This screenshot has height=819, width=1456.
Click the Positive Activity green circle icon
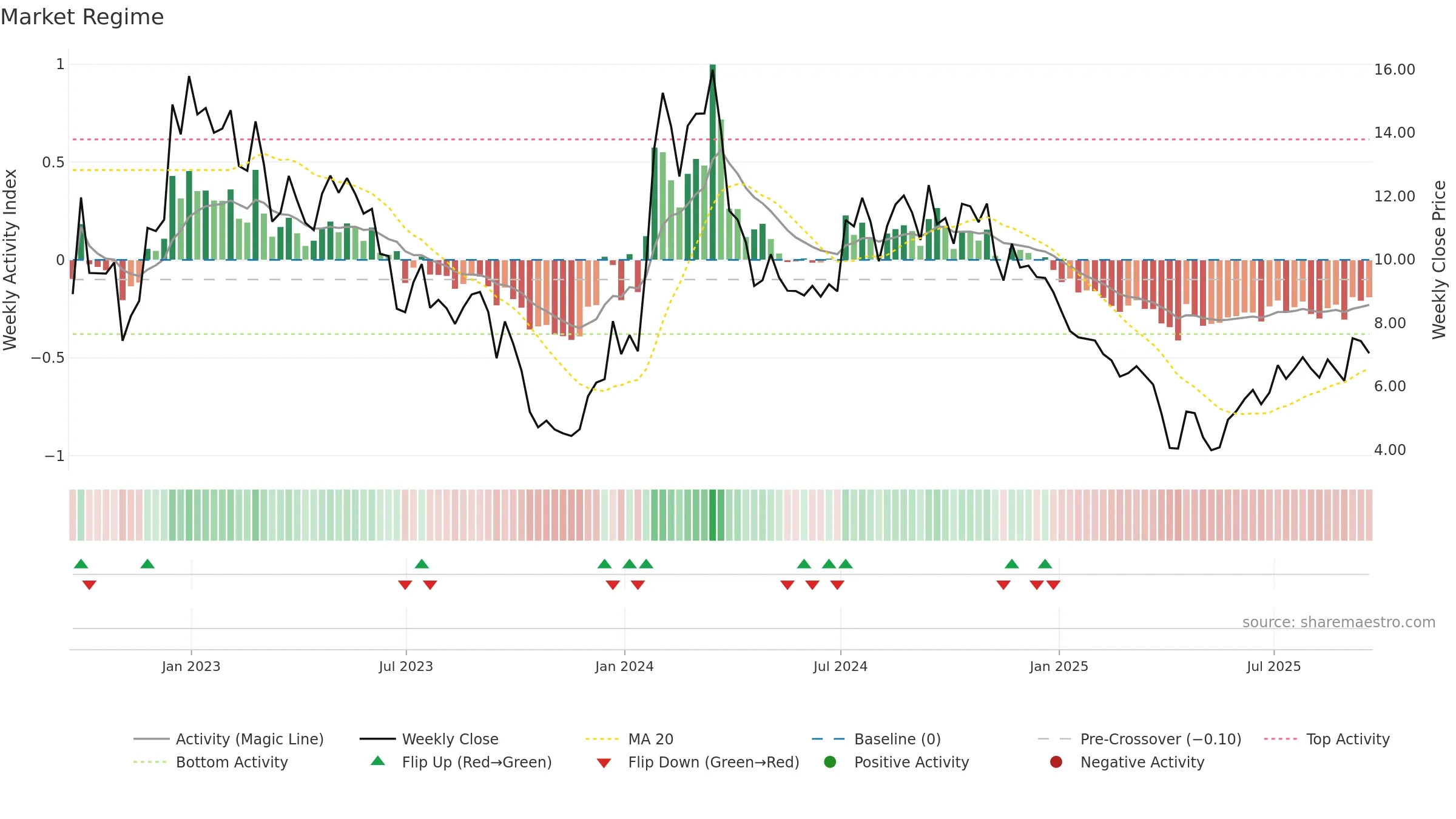click(x=831, y=762)
